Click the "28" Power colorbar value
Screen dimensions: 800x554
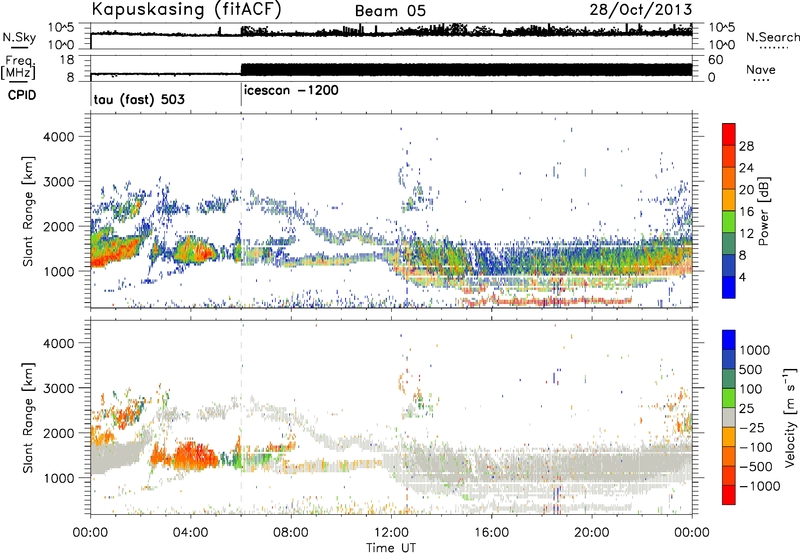tap(746, 146)
